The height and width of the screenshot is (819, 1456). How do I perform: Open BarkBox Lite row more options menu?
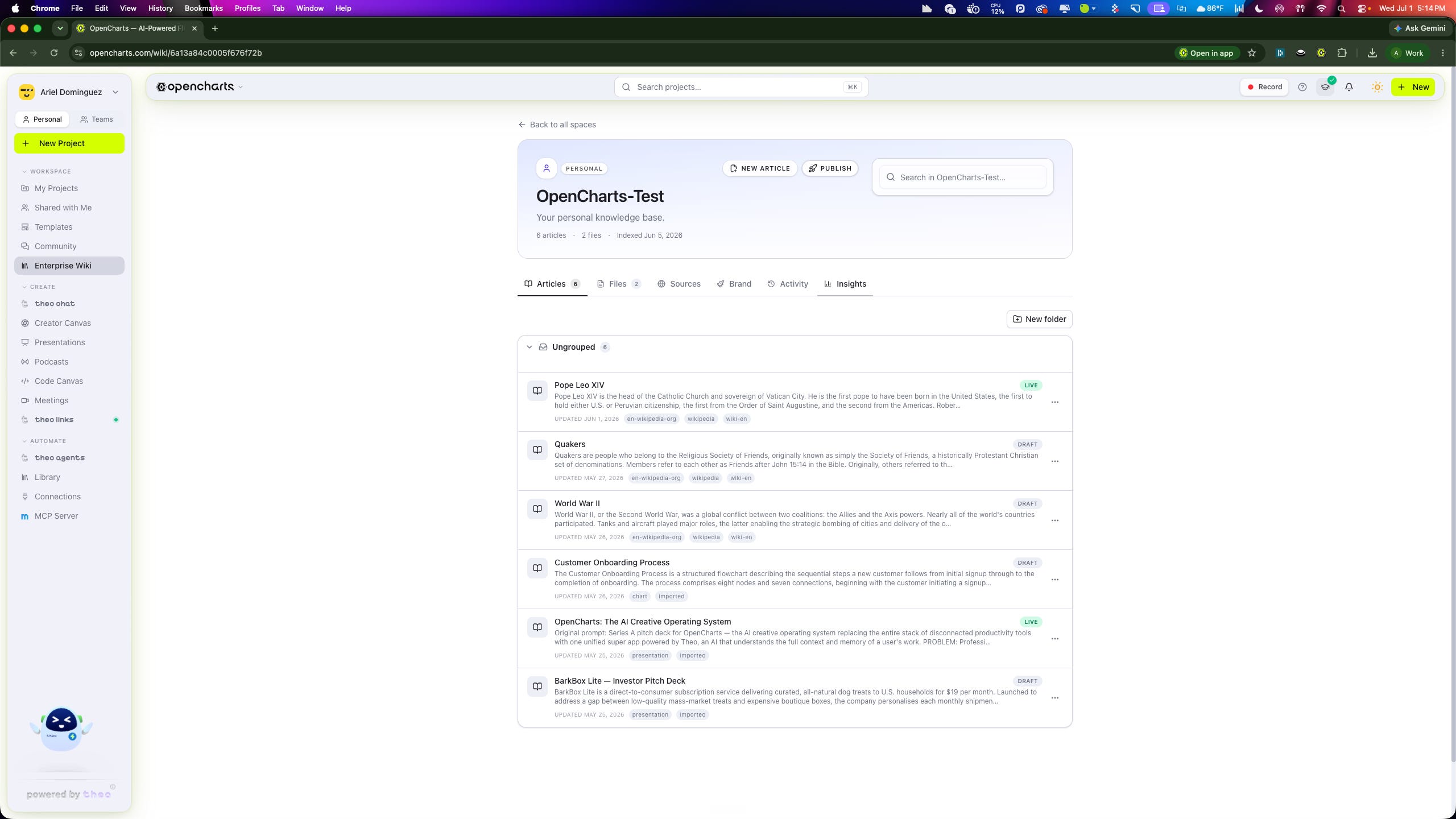1054,698
